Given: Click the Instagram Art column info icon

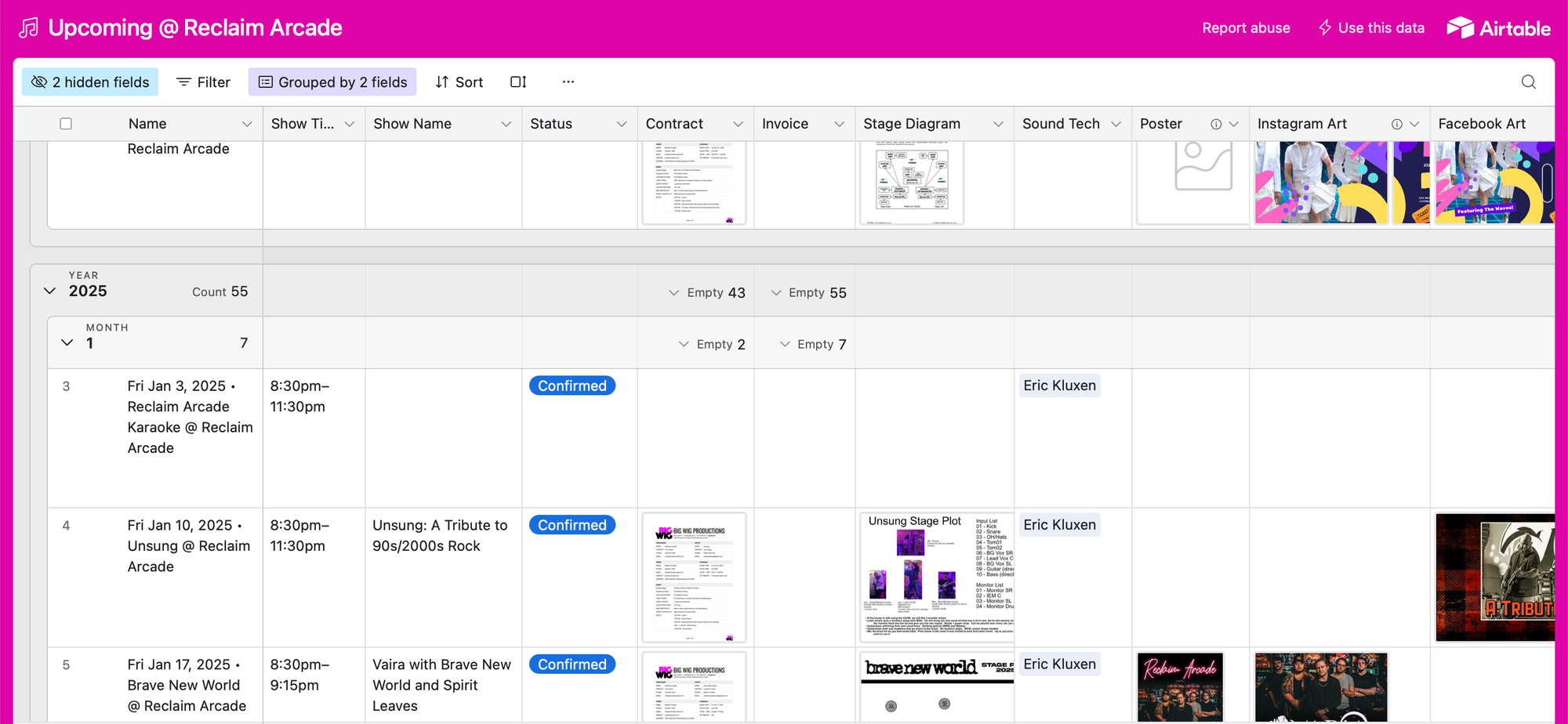Looking at the screenshot, I should pyautogui.click(x=1397, y=124).
